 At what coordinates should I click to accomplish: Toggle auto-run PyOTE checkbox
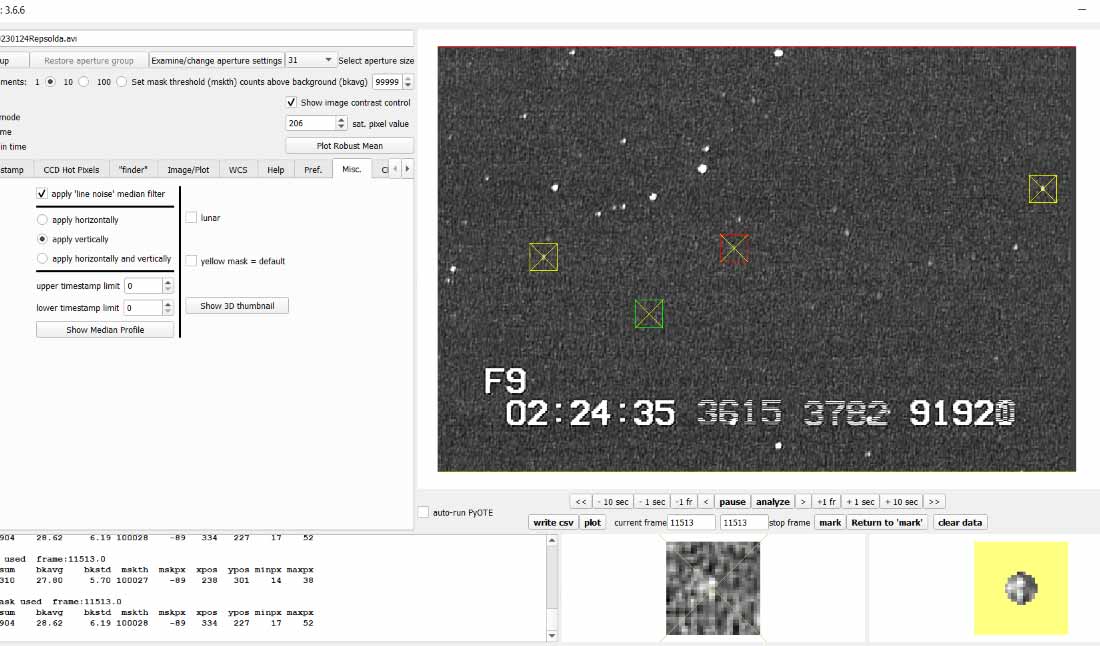[x=423, y=513]
